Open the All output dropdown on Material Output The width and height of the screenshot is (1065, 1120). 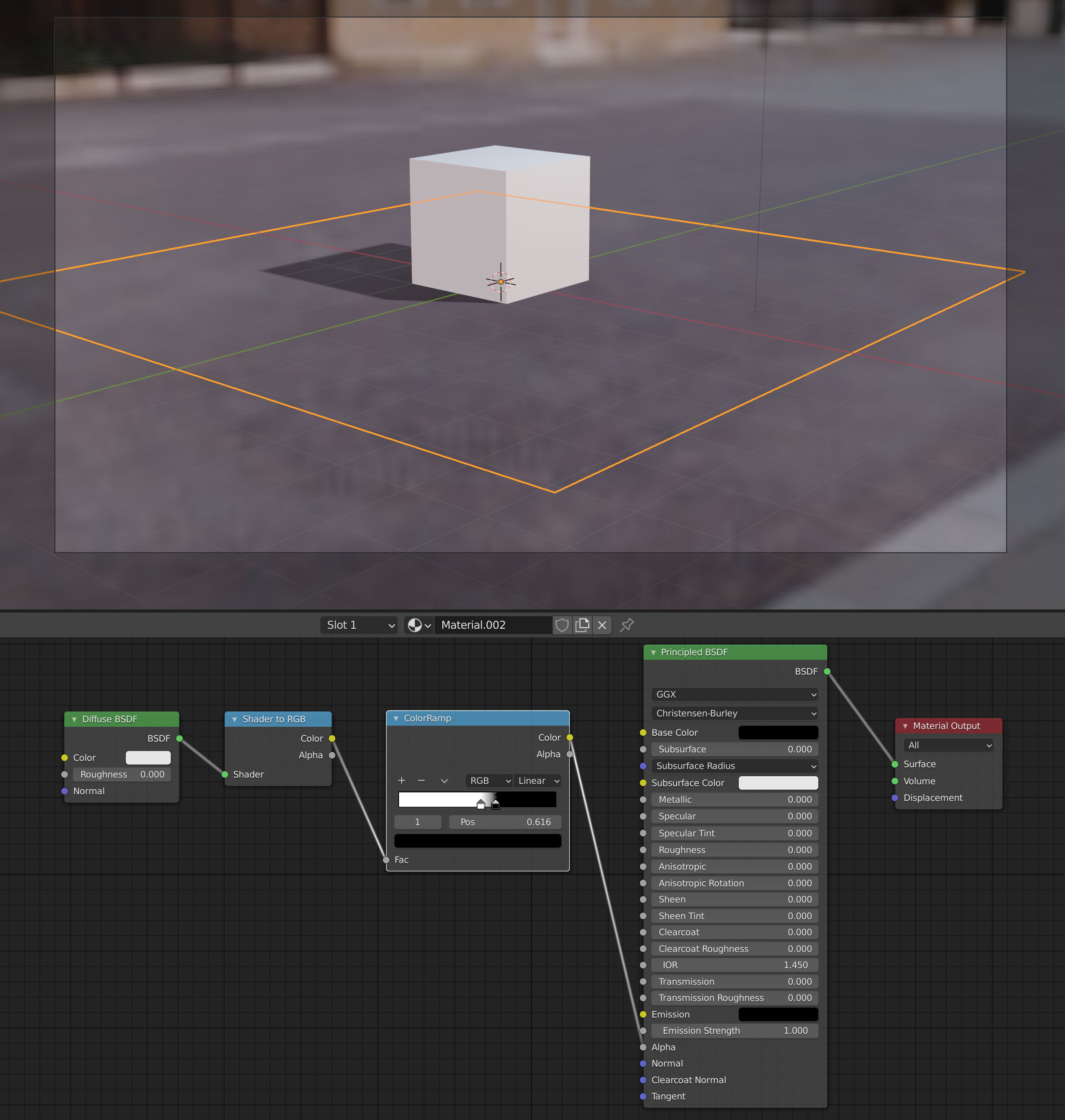[948, 745]
